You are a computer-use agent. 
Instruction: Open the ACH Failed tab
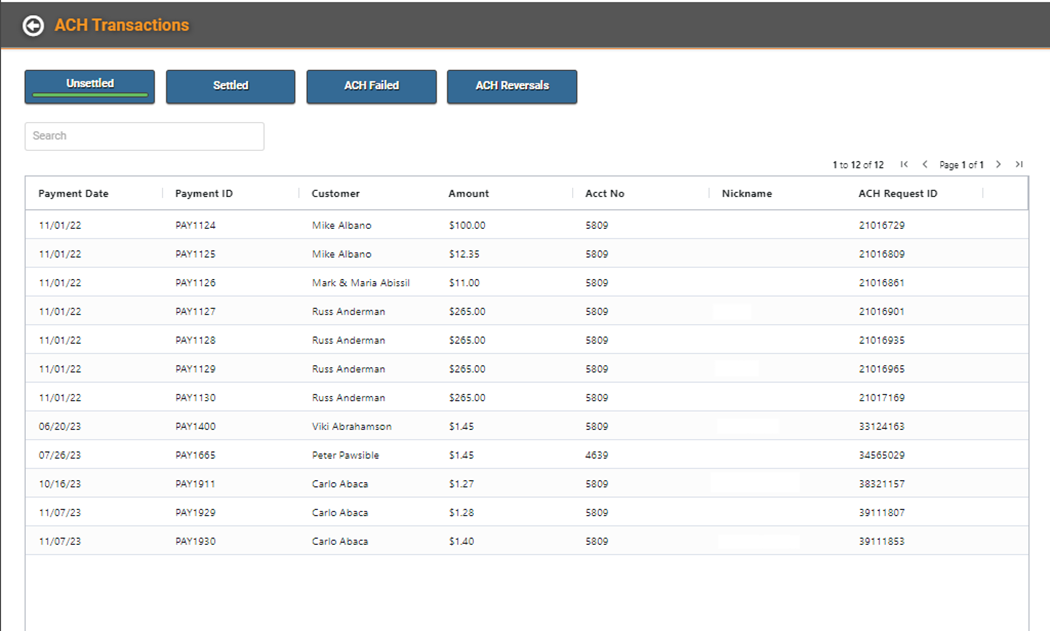point(371,86)
